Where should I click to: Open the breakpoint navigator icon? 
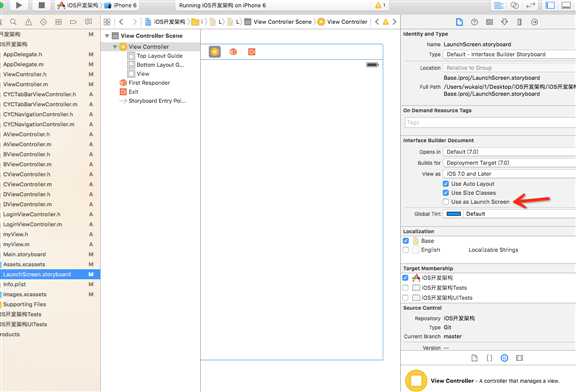click(73, 22)
